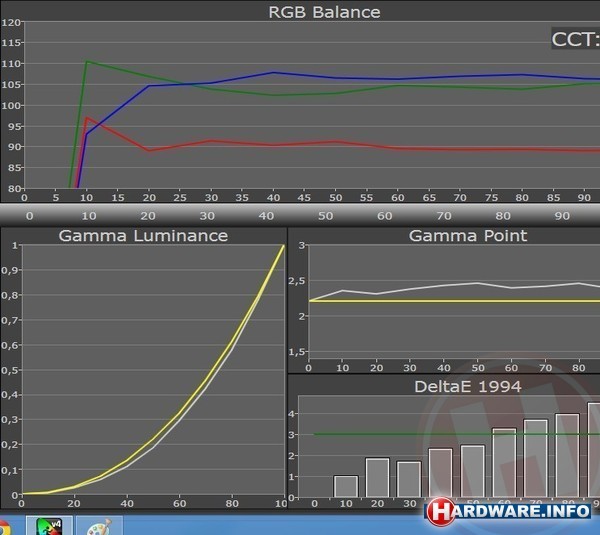Viewport: 600px width, 535px height.
Task: Click the green peak in RGB Balance
Action: click(87, 61)
